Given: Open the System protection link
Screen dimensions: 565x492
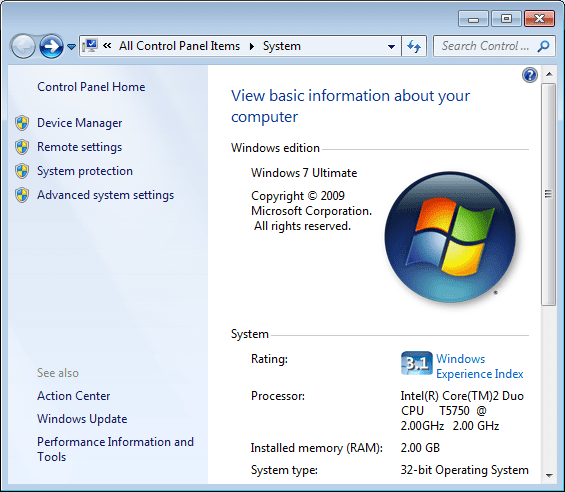Looking at the screenshot, I should point(85,171).
